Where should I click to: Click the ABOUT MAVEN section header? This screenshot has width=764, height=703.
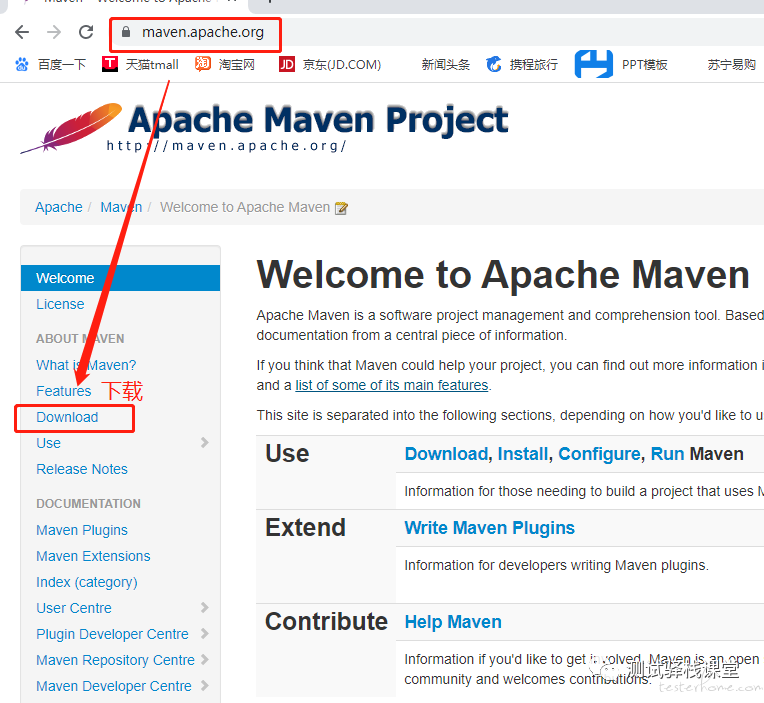(80, 339)
